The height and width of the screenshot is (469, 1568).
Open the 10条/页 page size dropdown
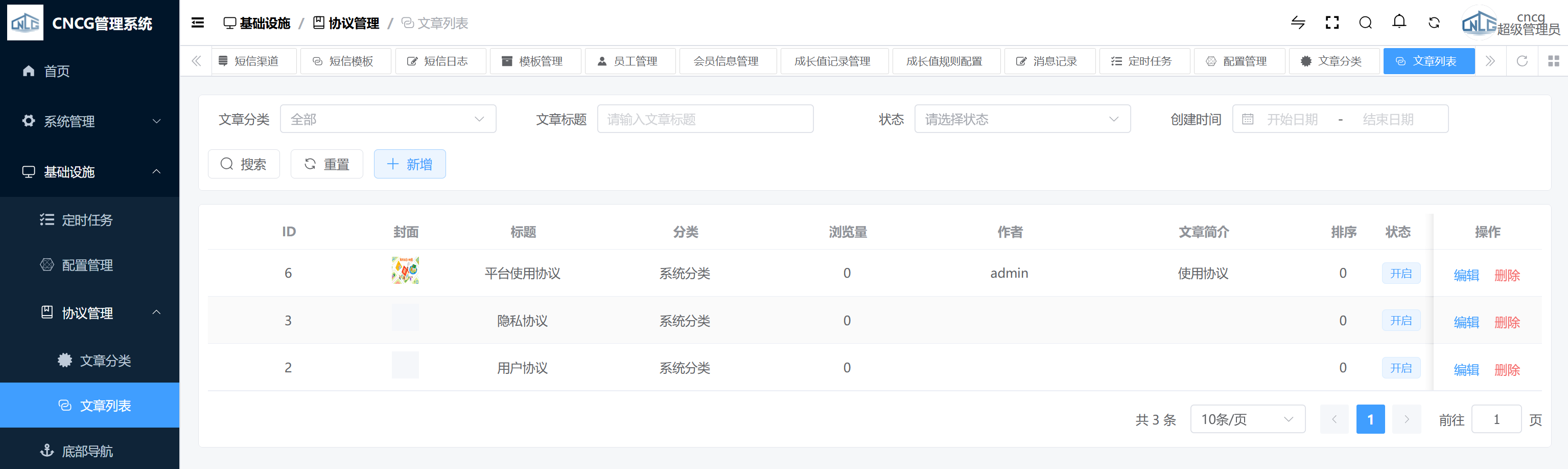[1247, 419]
